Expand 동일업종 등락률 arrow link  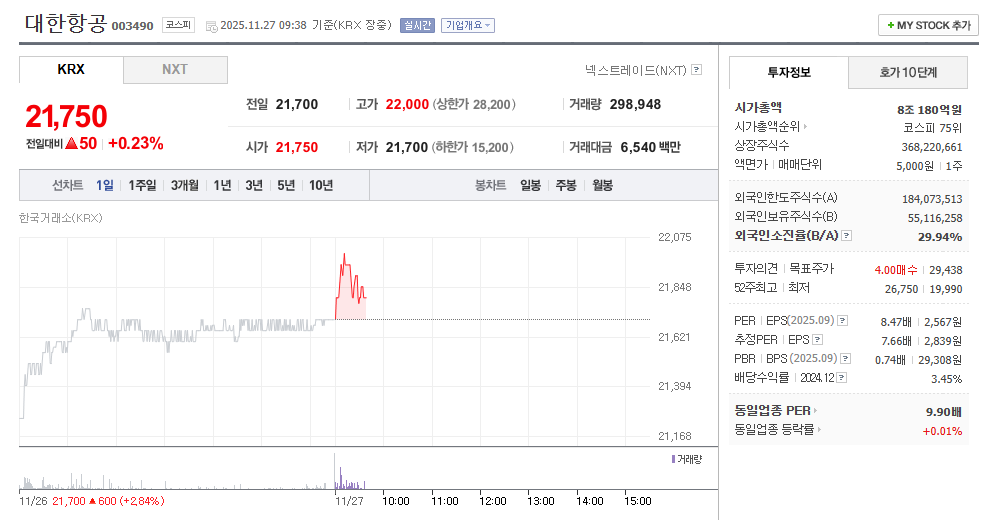819,430
